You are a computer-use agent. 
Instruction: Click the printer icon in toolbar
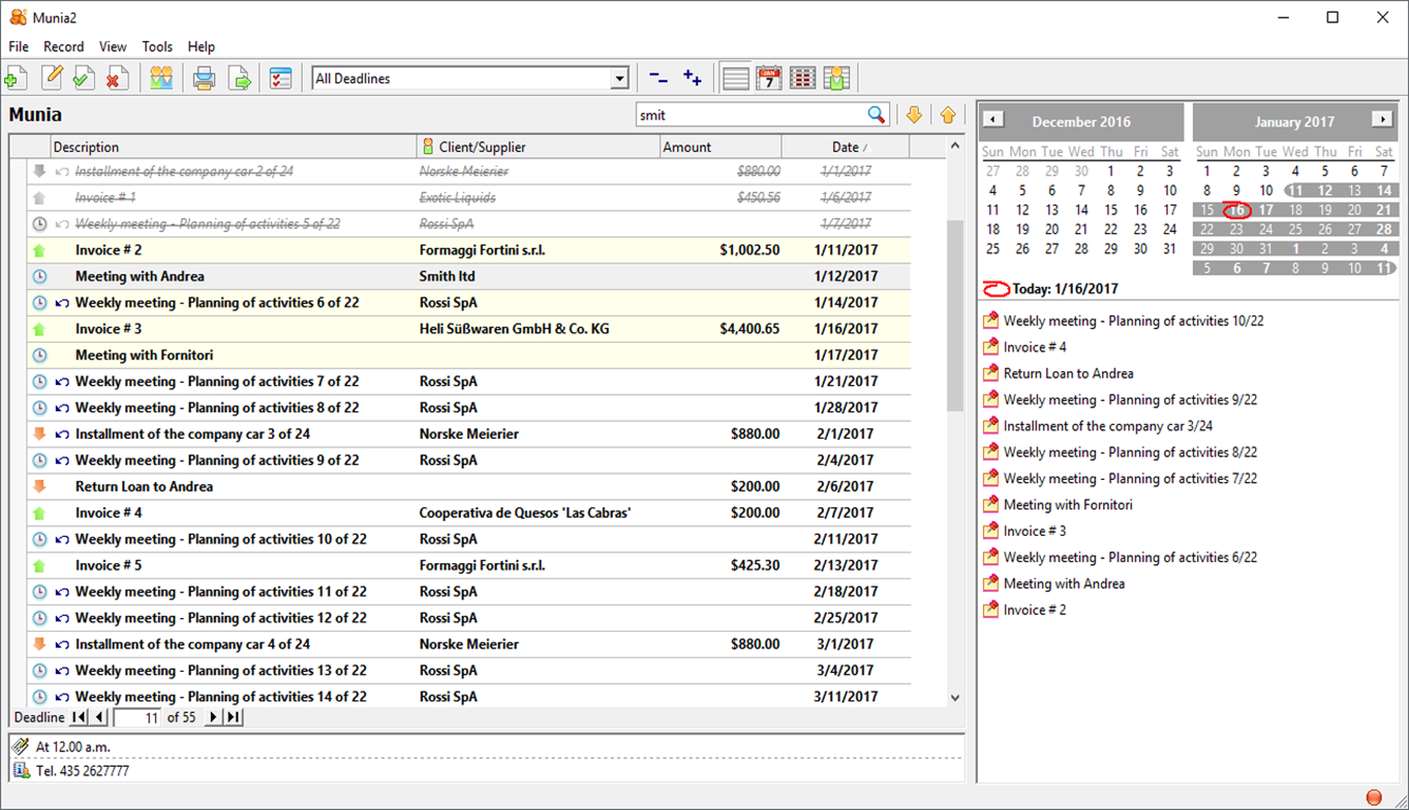coord(205,78)
